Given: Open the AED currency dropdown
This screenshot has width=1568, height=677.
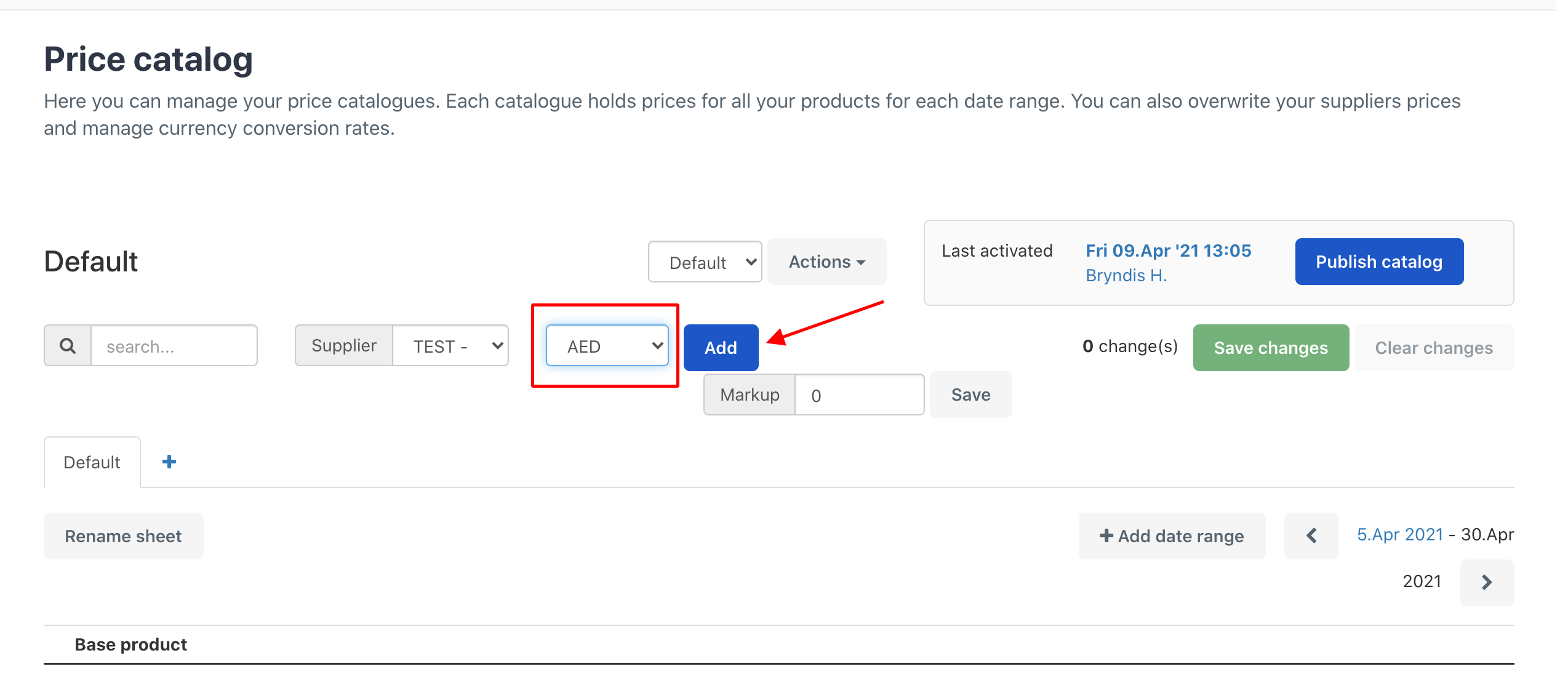Looking at the screenshot, I should pyautogui.click(x=607, y=346).
